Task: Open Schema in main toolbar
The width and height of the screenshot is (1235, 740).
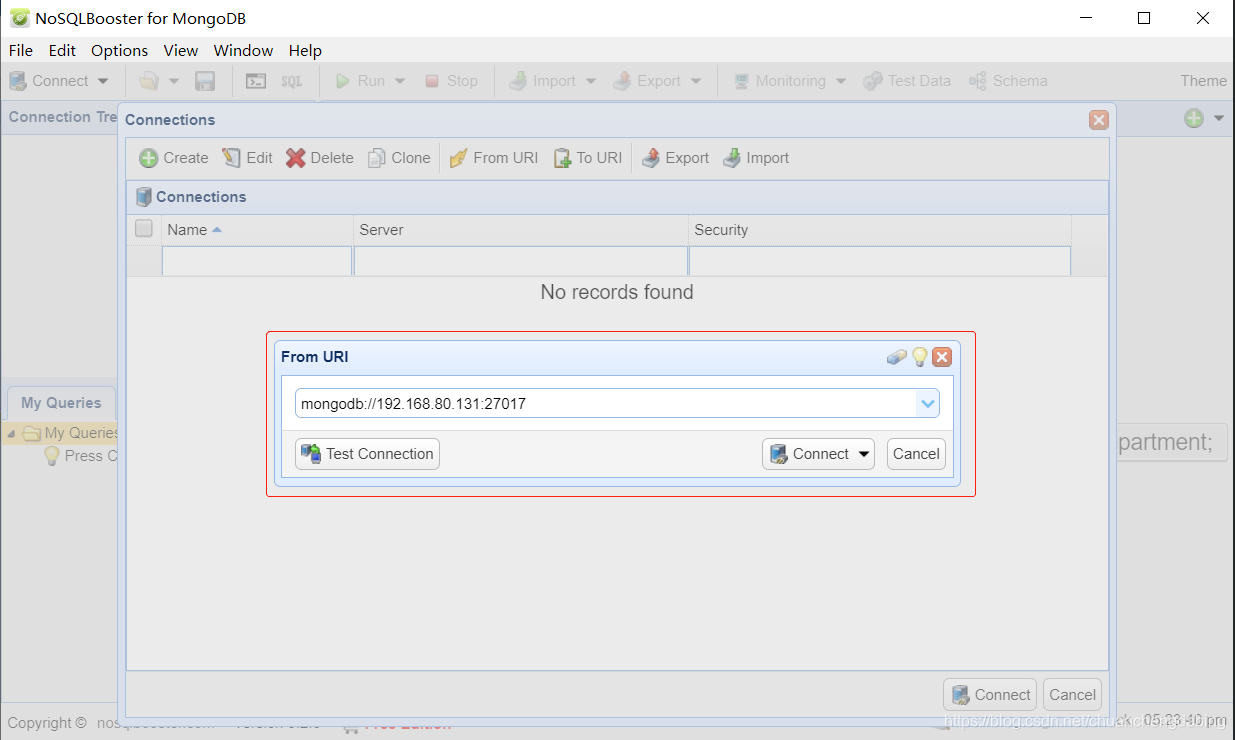Action: click(x=1008, y=81)
